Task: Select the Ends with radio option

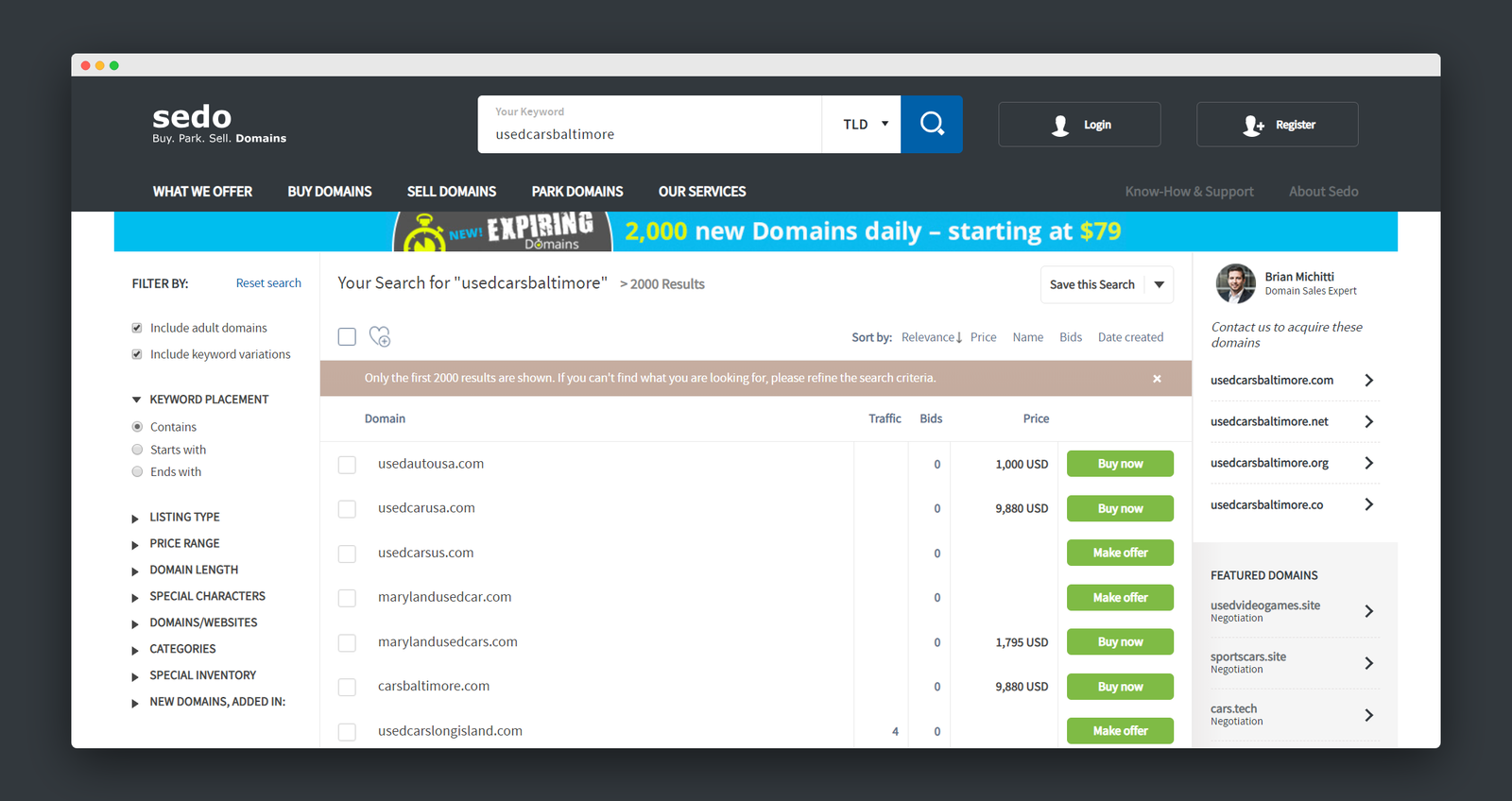Action: 137,471
